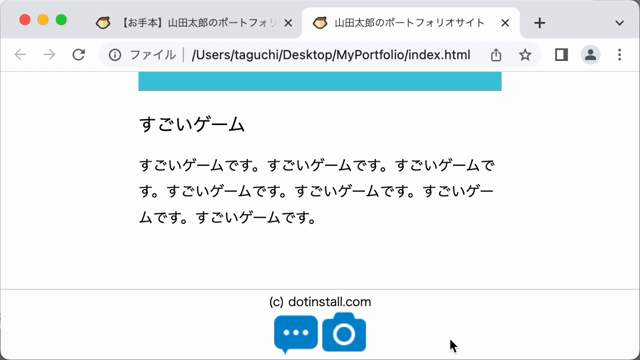Open site info via the circle-i icon

[115, 55]
